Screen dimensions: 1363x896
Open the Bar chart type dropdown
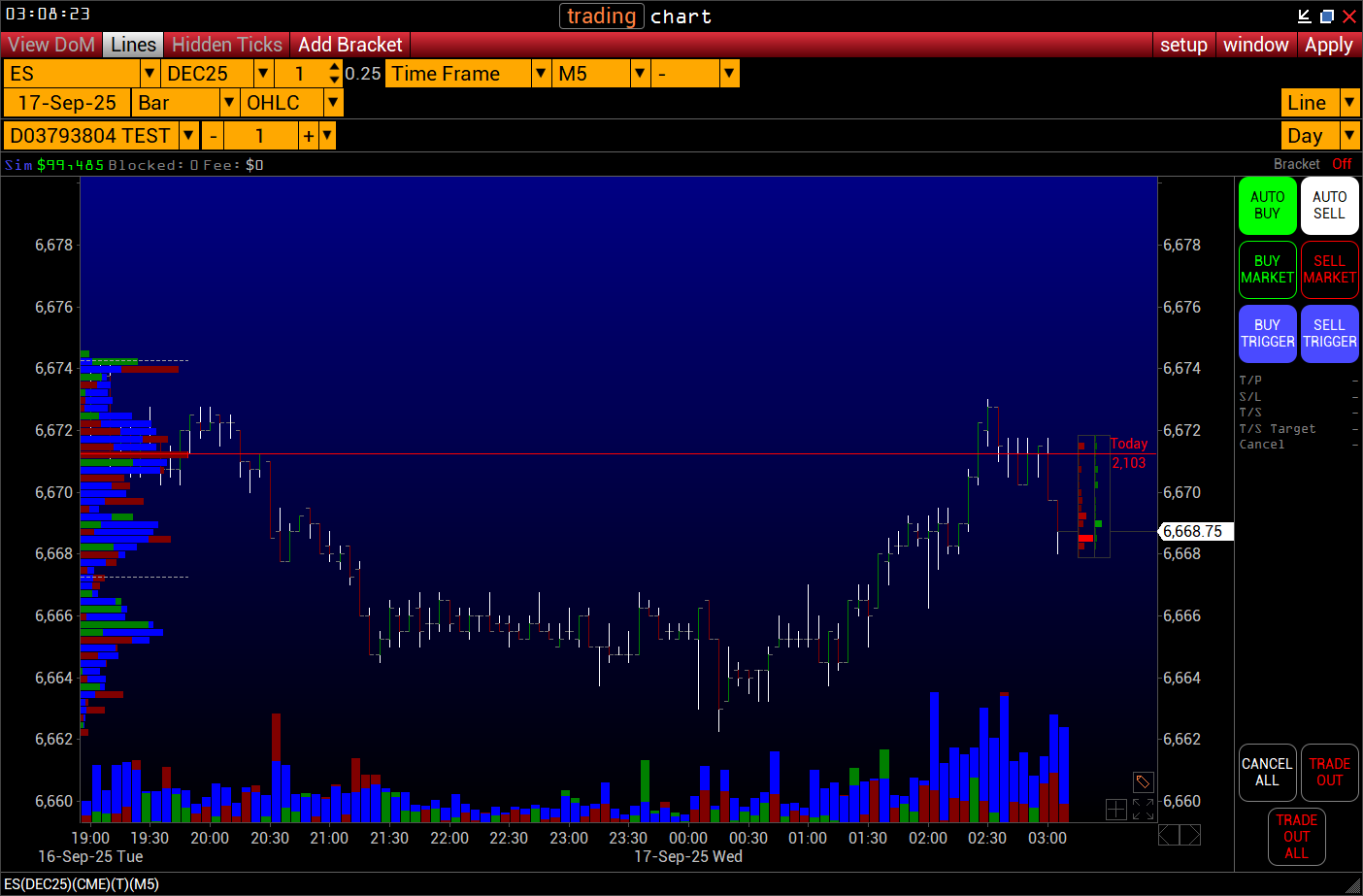(229, 103)
